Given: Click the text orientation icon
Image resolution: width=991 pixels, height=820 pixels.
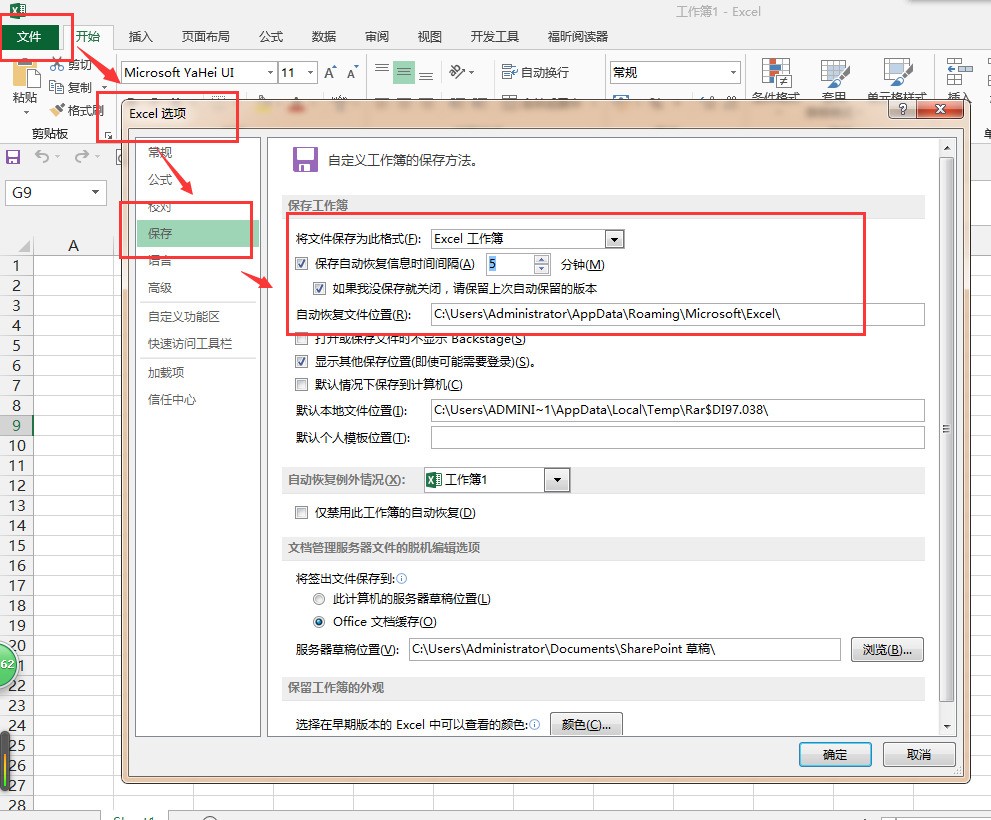Looking at the screenshot, I should click(457, 72).
